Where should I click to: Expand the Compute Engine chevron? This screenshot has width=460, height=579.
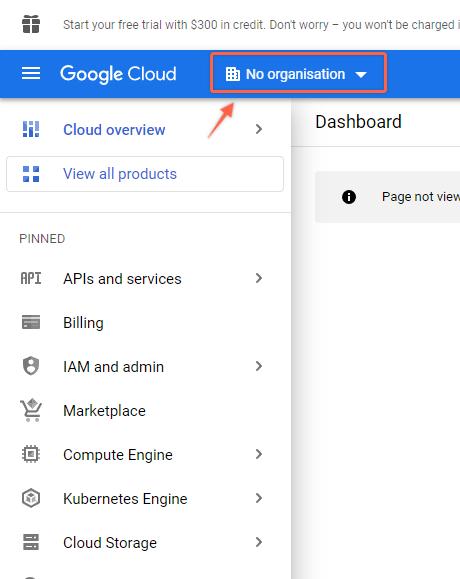pos(259,454)
